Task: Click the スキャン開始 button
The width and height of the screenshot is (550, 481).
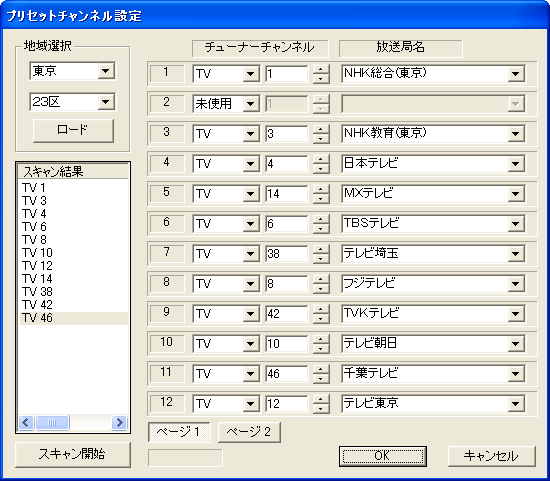Action: point(73,454)
